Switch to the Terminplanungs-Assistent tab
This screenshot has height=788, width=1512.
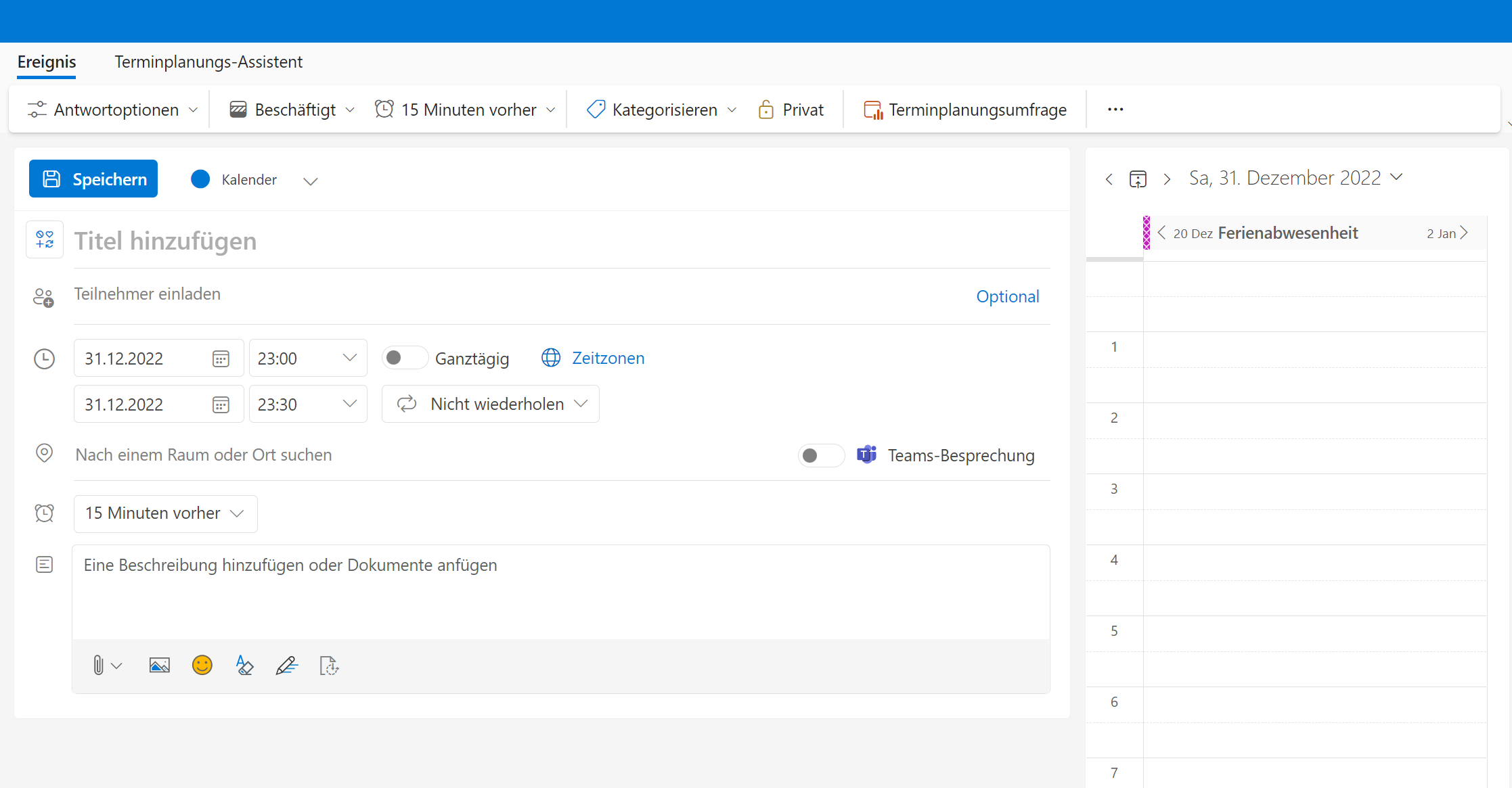(x=208, y=62)
